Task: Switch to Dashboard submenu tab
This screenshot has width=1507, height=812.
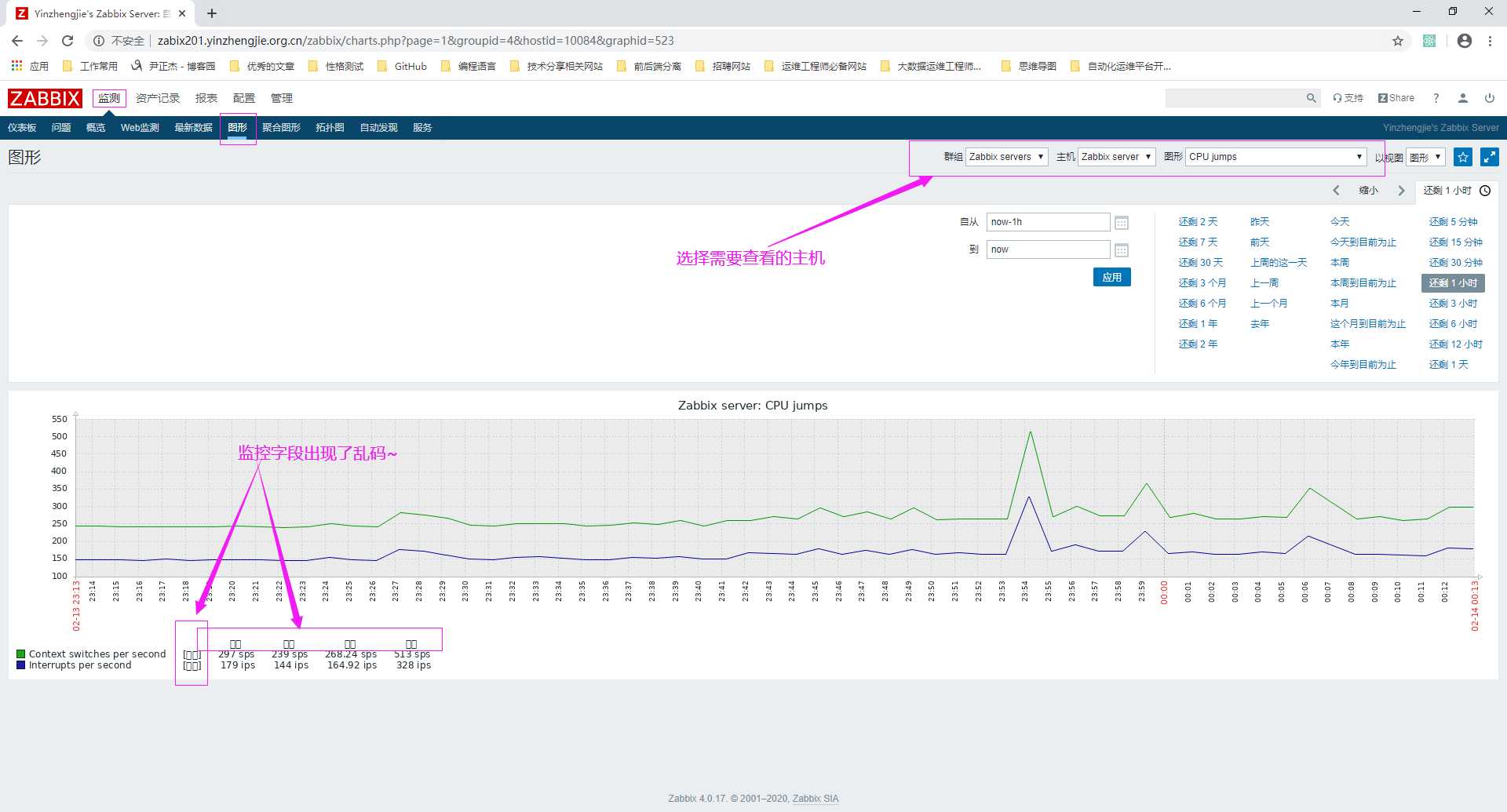Action: (x=22, y=128)
